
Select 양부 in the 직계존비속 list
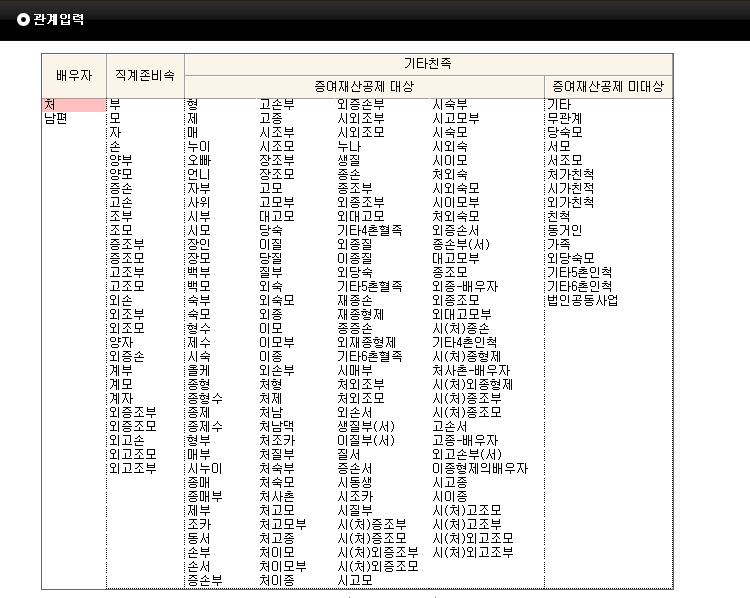pos(120,160)
